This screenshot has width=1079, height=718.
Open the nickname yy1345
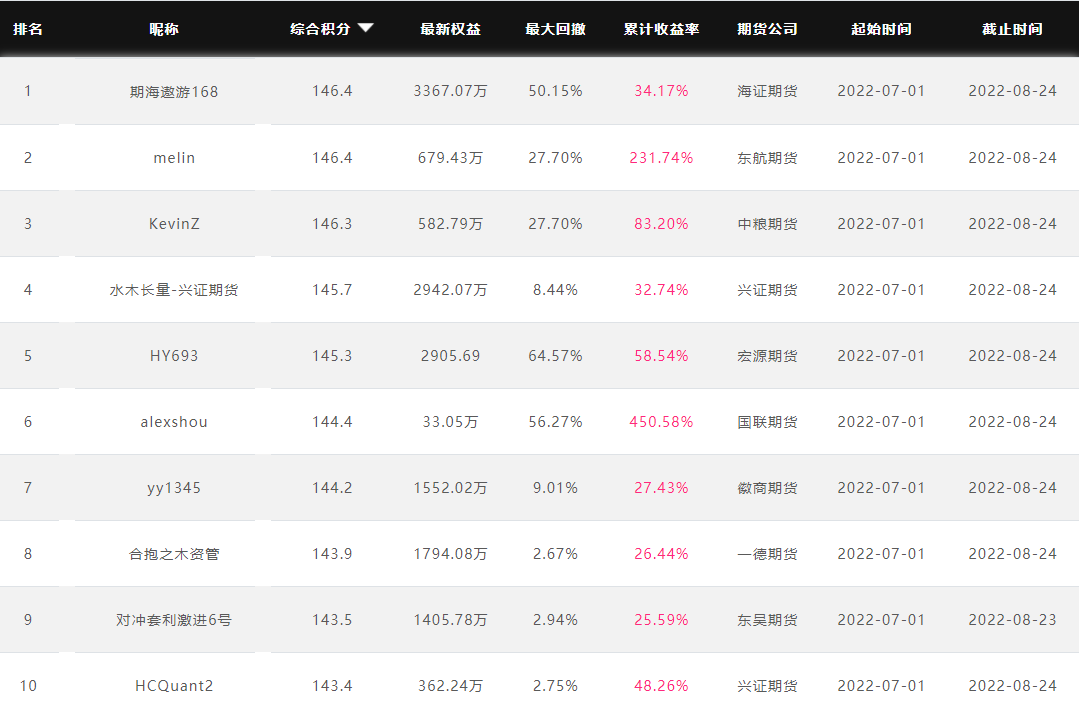[x=174, y=488]
